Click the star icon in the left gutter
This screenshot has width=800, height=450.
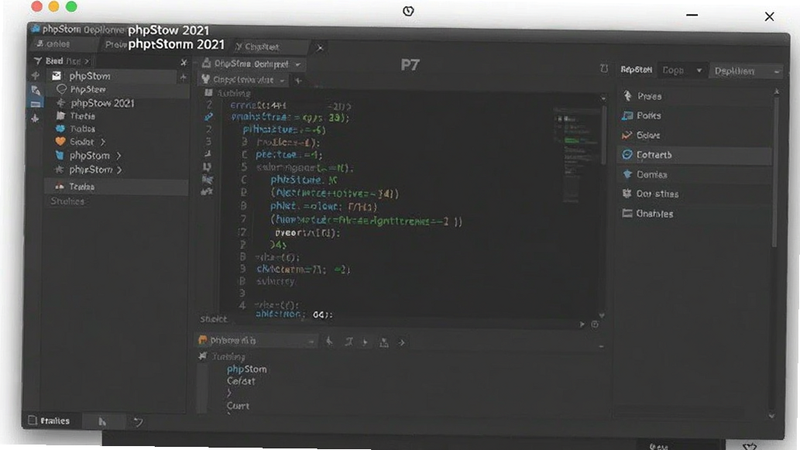pyautogui.click(x=35, y=118)
